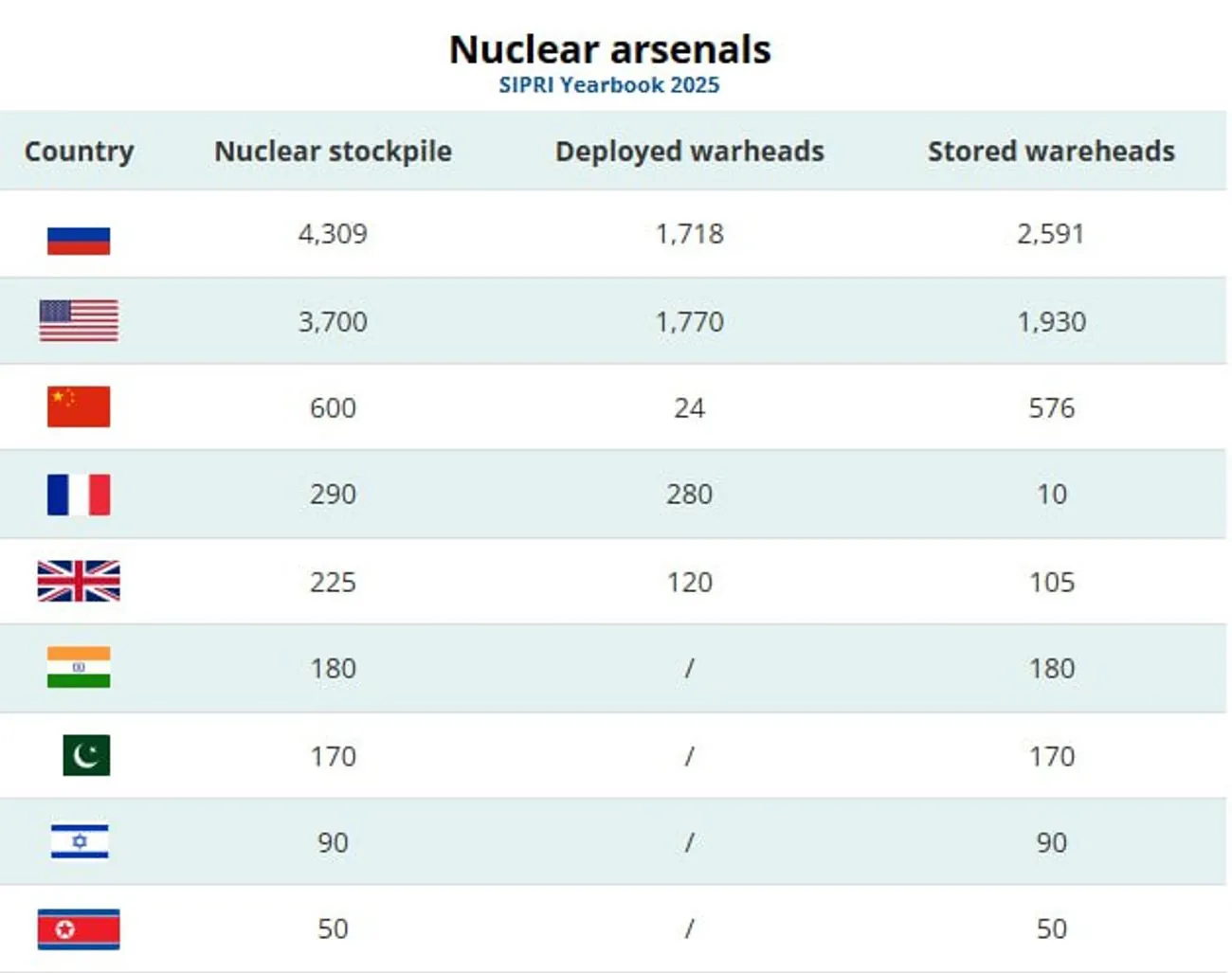Select the Deployed warheads column header

689,152
